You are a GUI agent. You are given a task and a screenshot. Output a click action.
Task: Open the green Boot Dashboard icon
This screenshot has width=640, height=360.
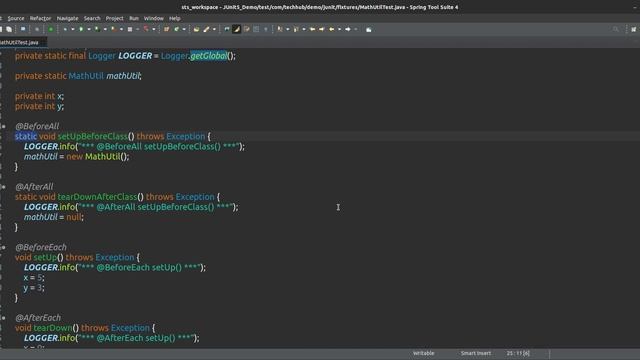click(x=51, y=29)
